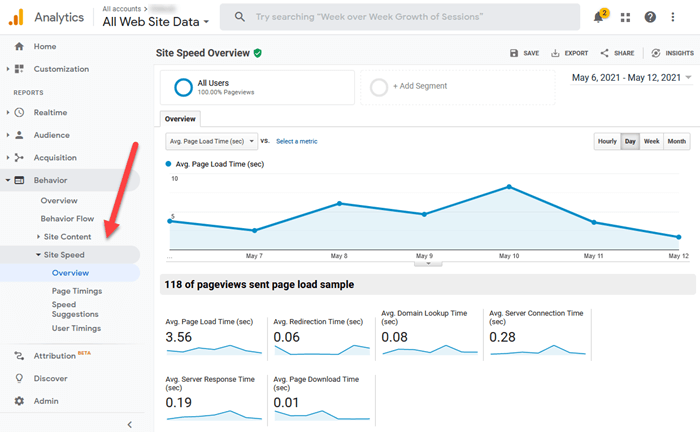Image resolution: width=700 pixels, height=432 pixels.
Task: Click the green verified shield icon
Action: pos(258,53)
